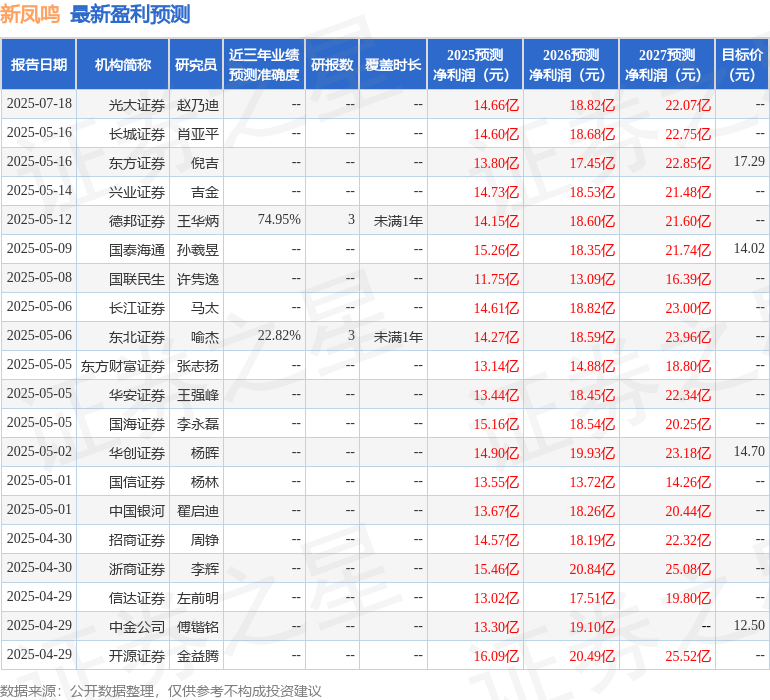Click the 22.07亿 forecast for 2027

coord(688,105)
